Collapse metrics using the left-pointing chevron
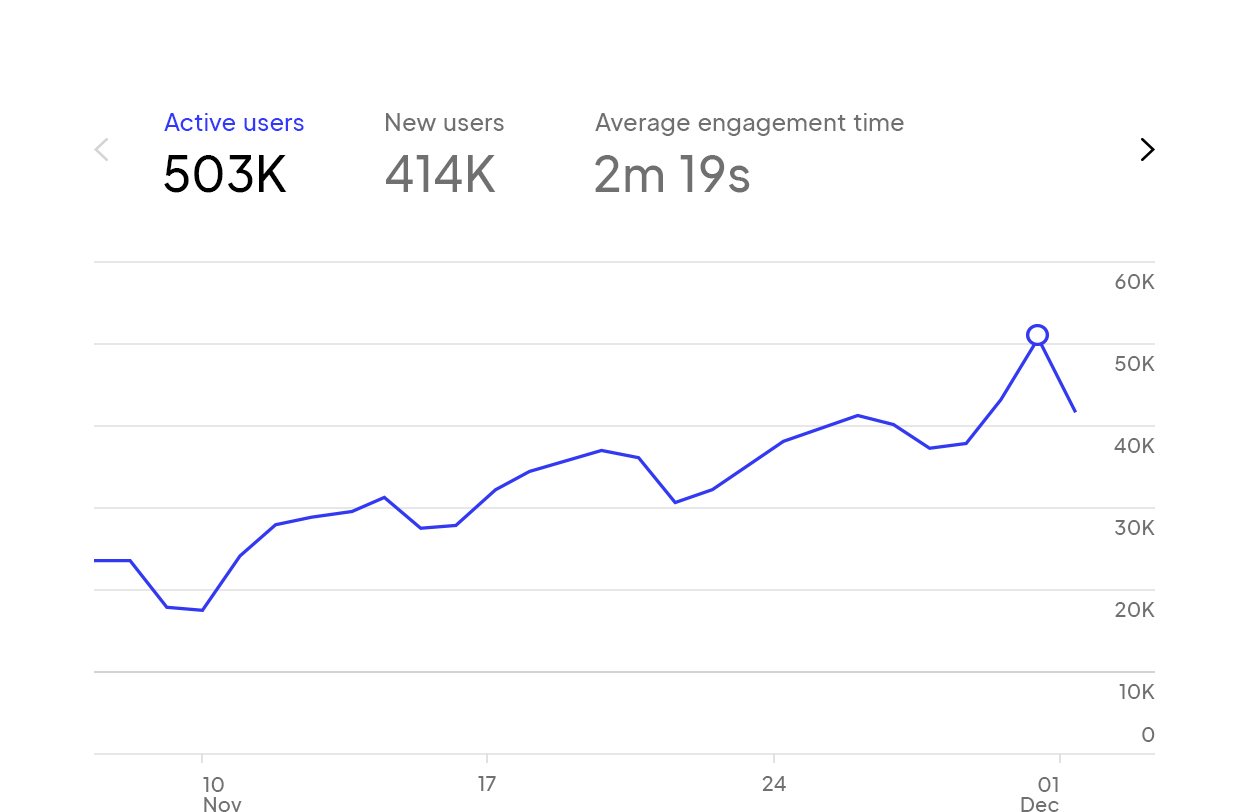Image resolution: width=1248 pixels, height=812 pixels. coord(100,149)
